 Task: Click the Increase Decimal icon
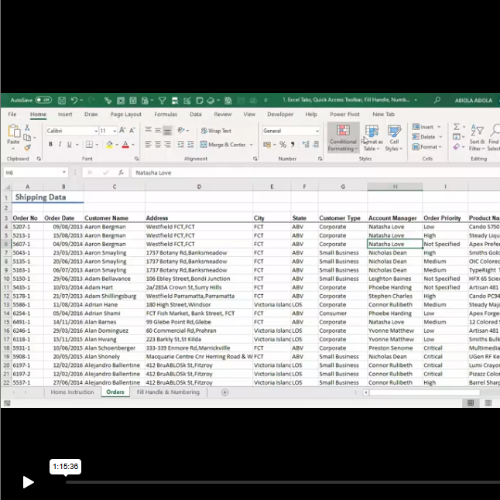click(x=306, y=144)
